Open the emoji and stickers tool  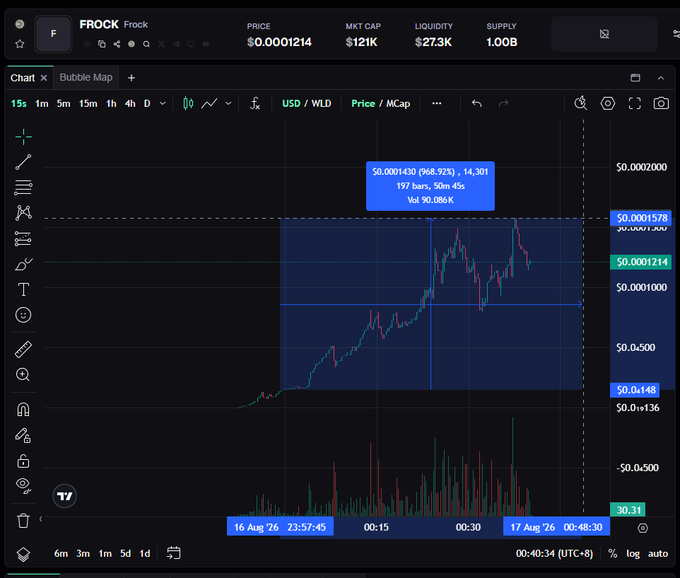point(23,315)
